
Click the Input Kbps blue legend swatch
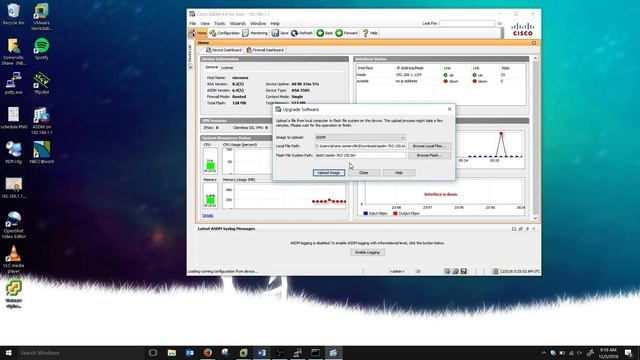pyautogui.click(x=366, y=213)
